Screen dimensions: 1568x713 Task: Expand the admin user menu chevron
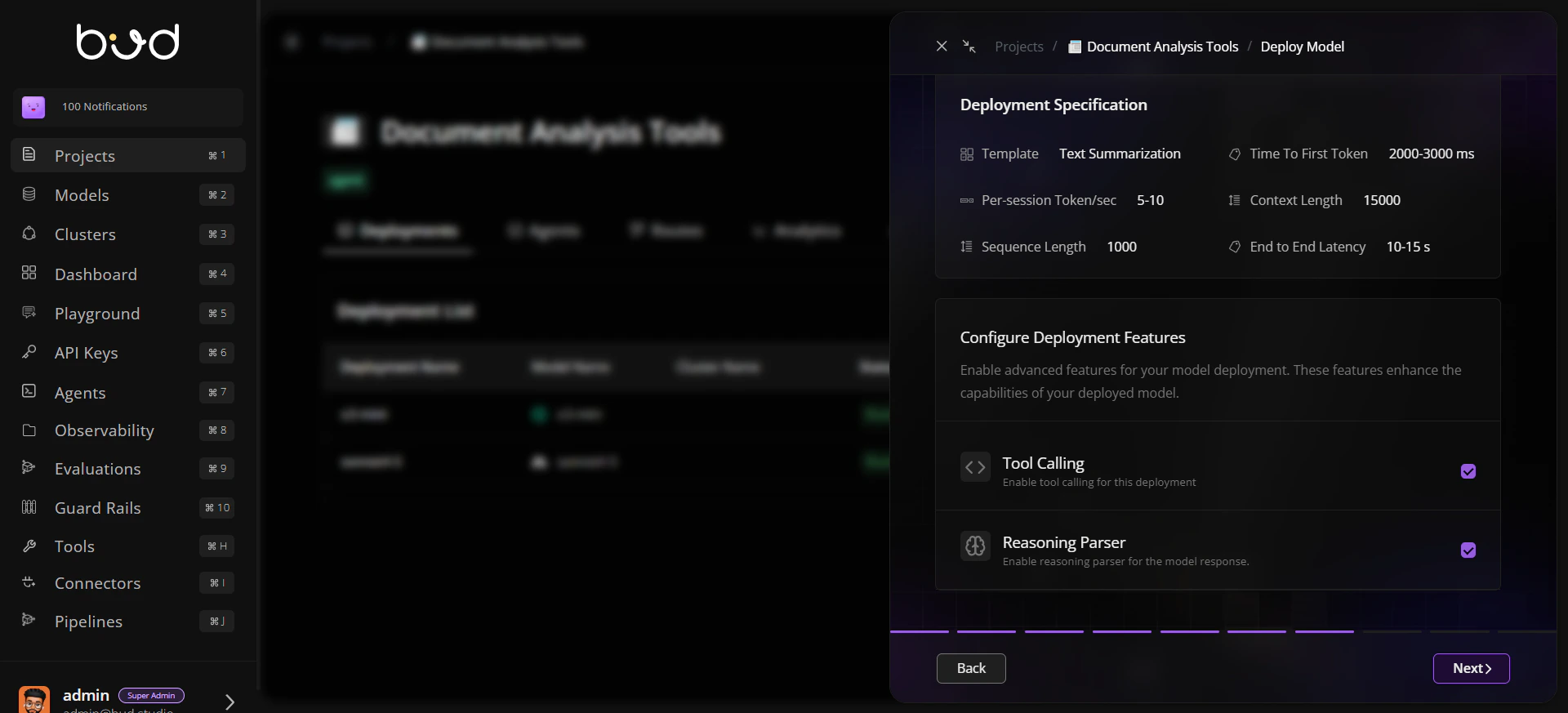click(229, 702)
